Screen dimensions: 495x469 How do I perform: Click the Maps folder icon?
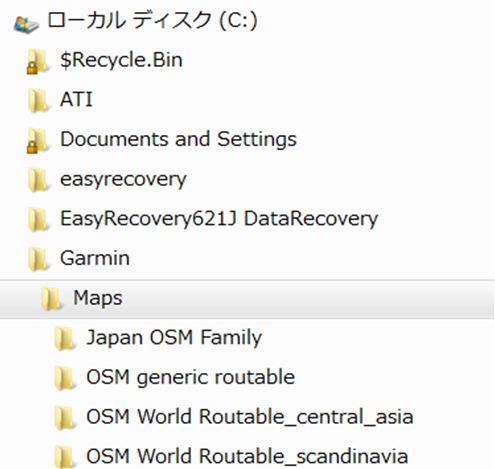(x=51, y=299)
